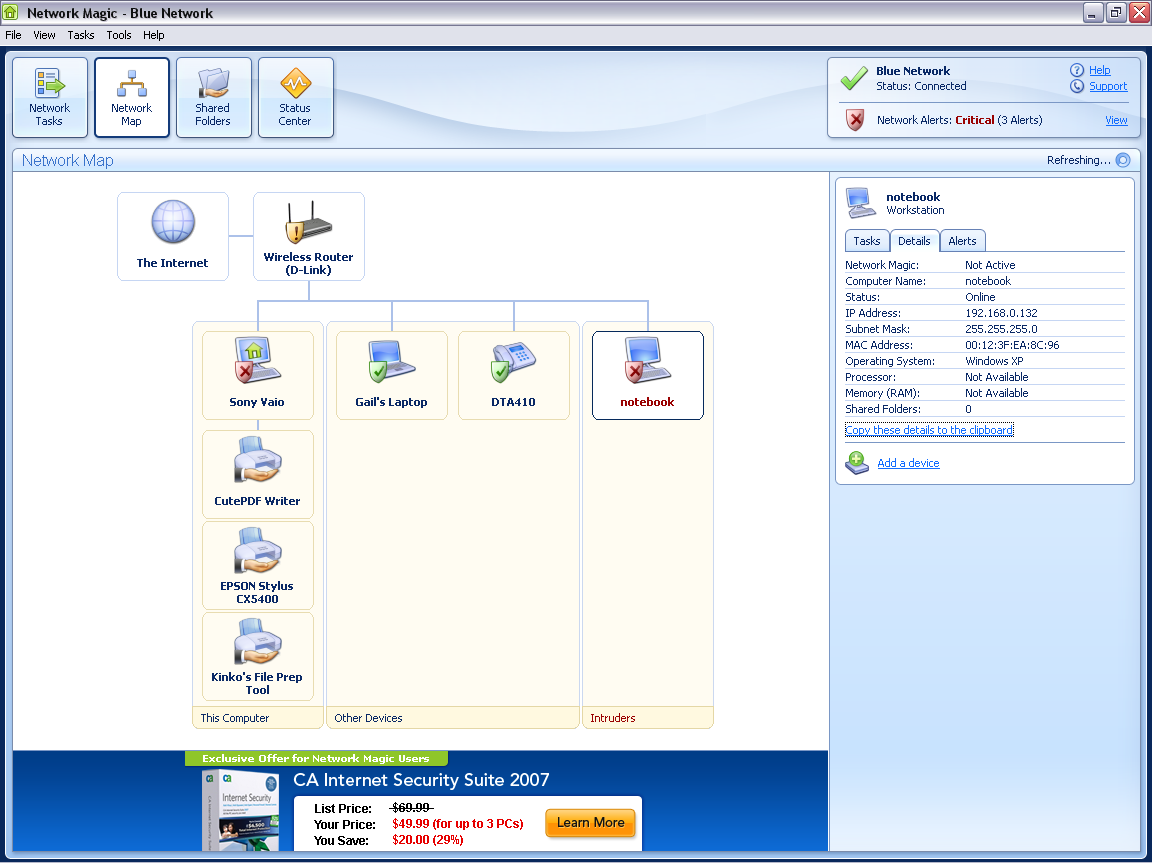1152x864 pixels.
Task: Click the MAC Address value 00:12:3F:EA:8C:96
Action: (x=1012, y=345)
